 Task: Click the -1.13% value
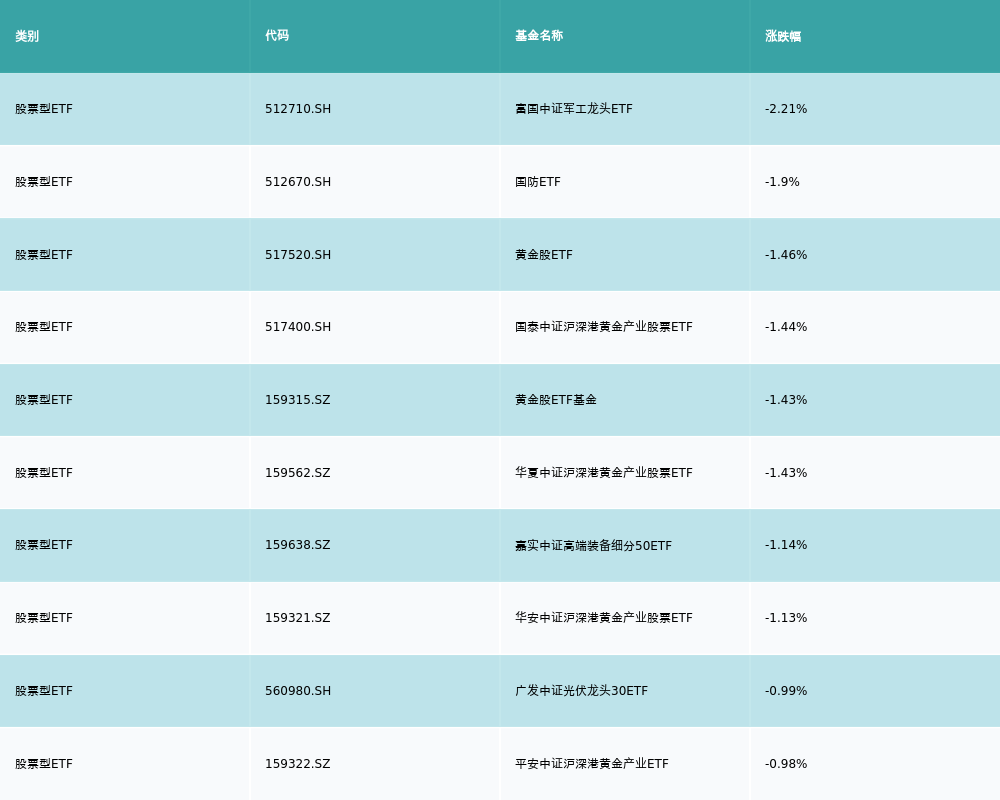pos(786,618)
